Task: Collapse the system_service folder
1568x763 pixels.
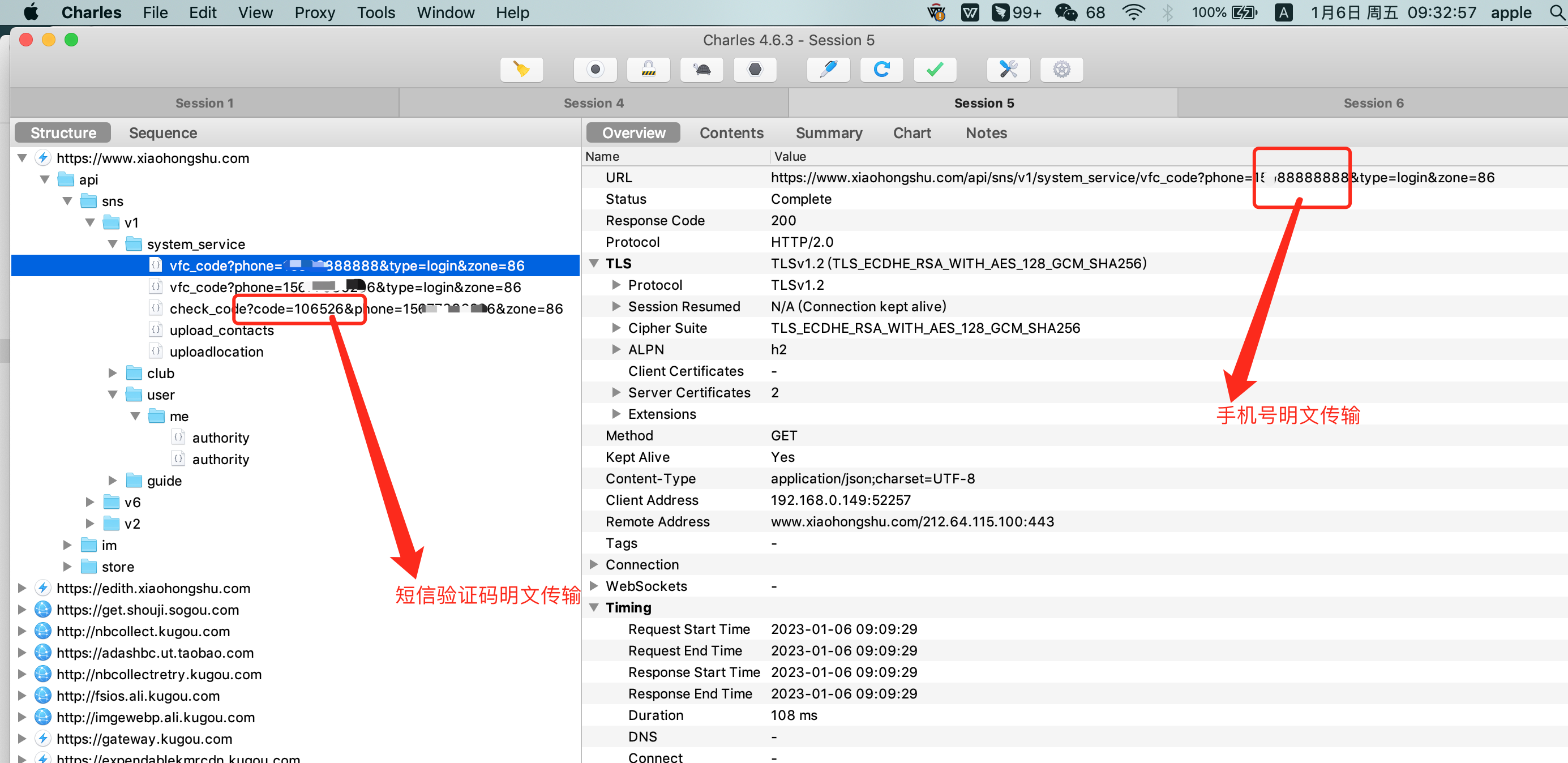Action: pos(113,244)
